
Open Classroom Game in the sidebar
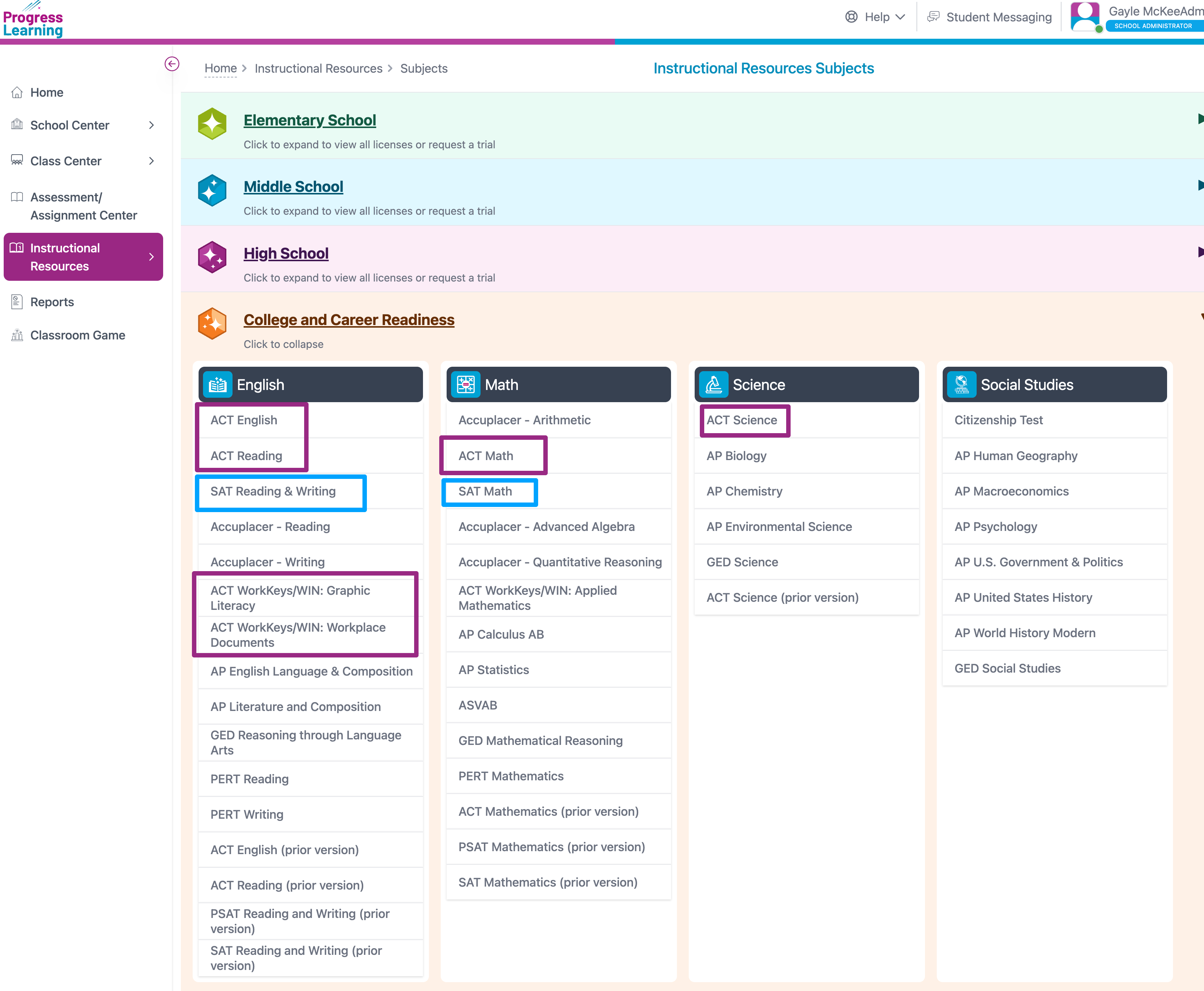(78, 335)
